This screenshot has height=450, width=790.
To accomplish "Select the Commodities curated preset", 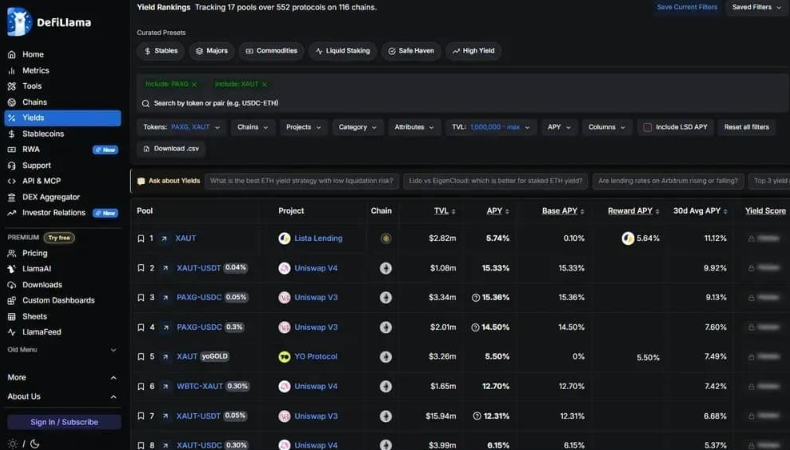I will click(x=271, y=51).
